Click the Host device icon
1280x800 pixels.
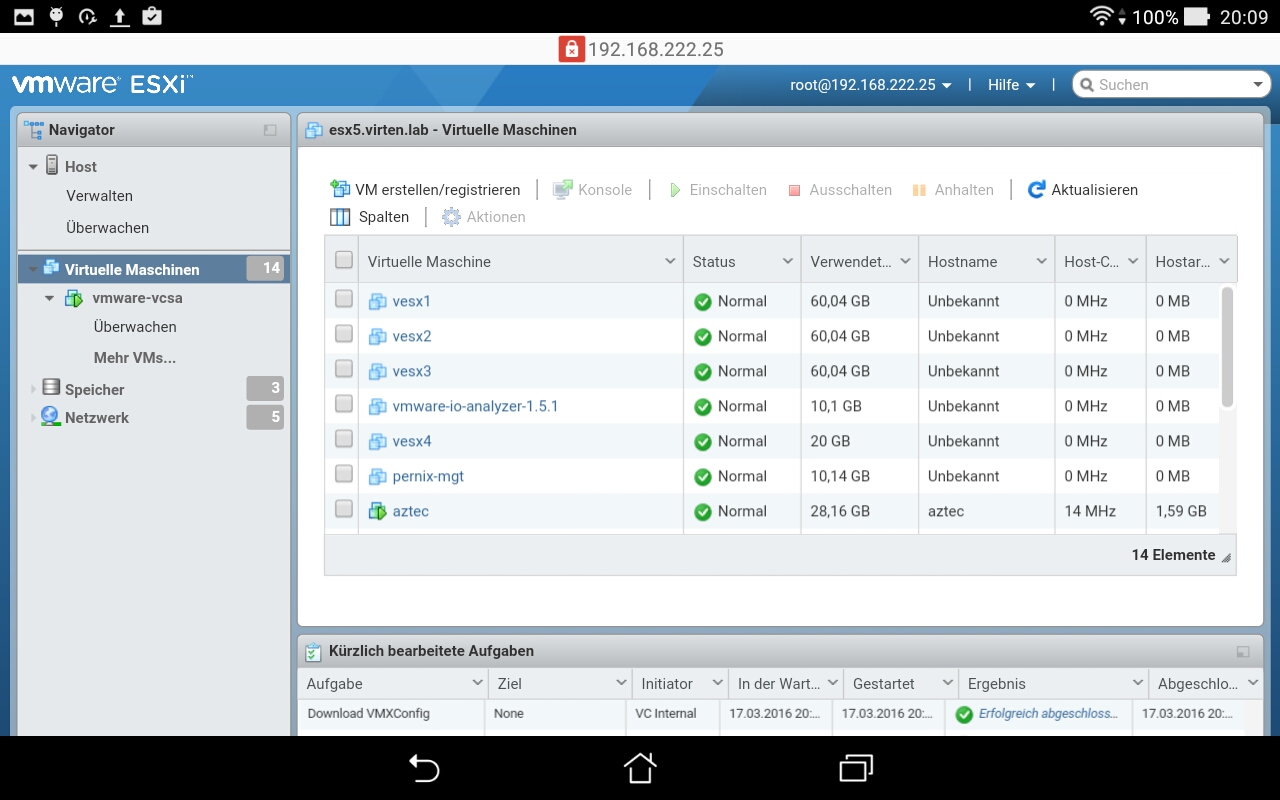pyautogui.click(x=52, y=166)
